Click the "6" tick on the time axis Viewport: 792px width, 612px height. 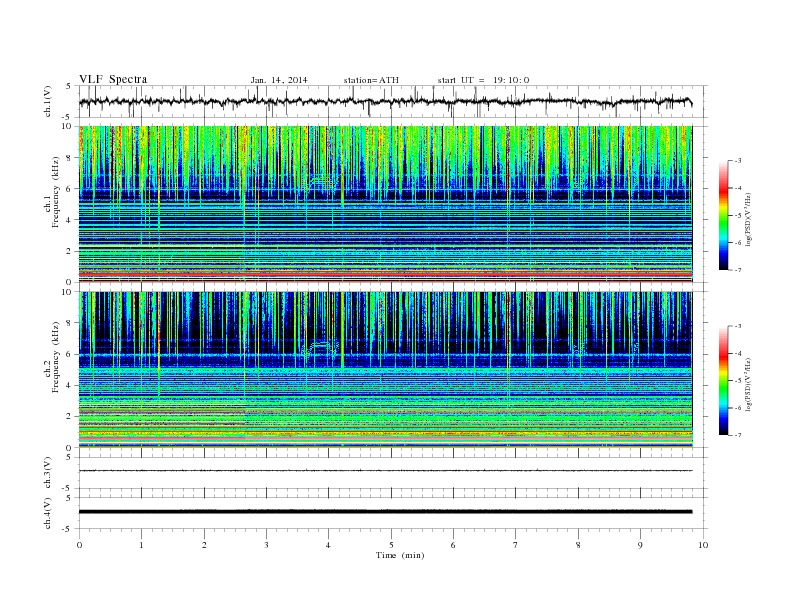tap(453, 545)
